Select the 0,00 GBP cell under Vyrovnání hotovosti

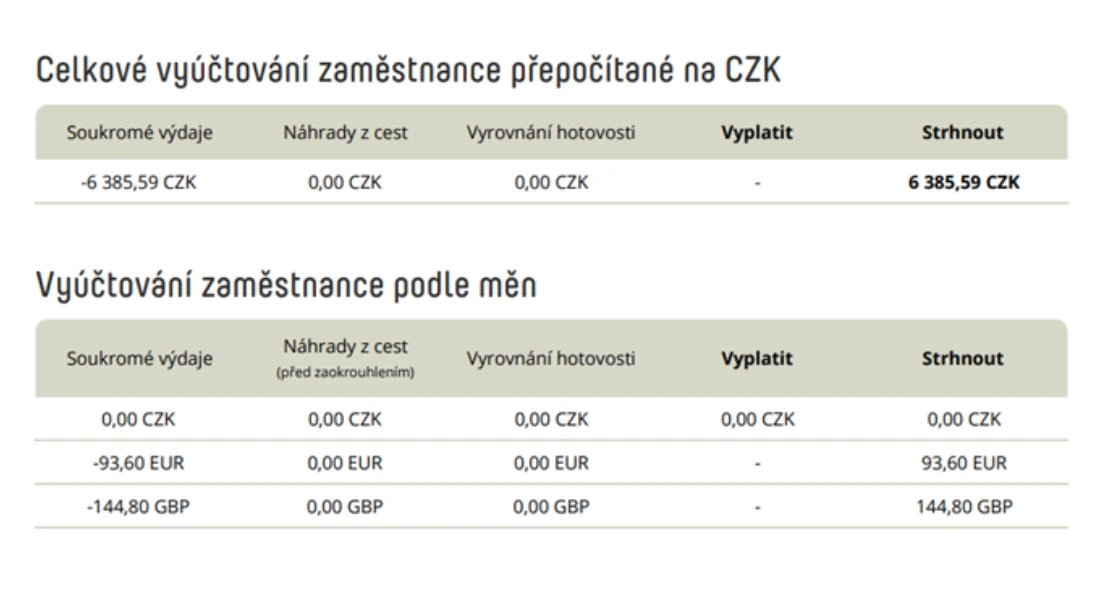pyautogui.click(x=551, y=507)
